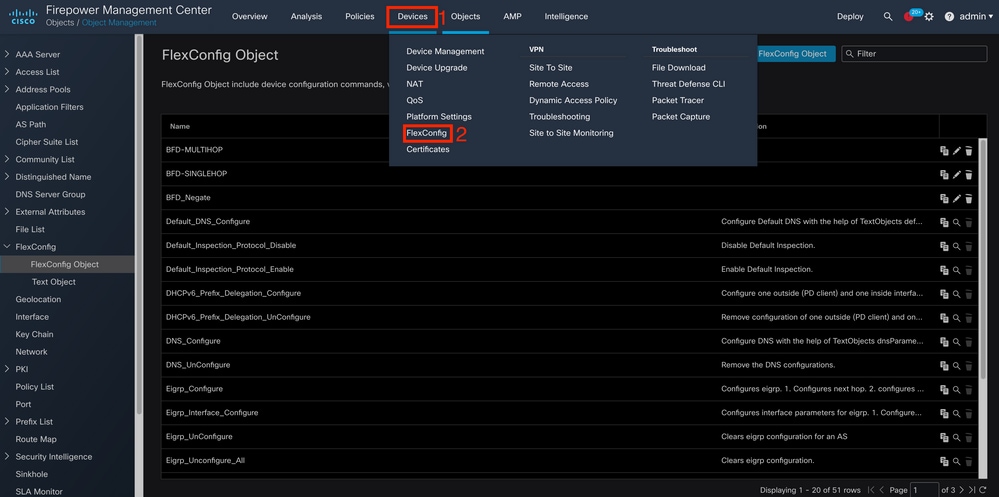Go to the next page of results
This screenshot has width=999, height=497.
(962, 490)
